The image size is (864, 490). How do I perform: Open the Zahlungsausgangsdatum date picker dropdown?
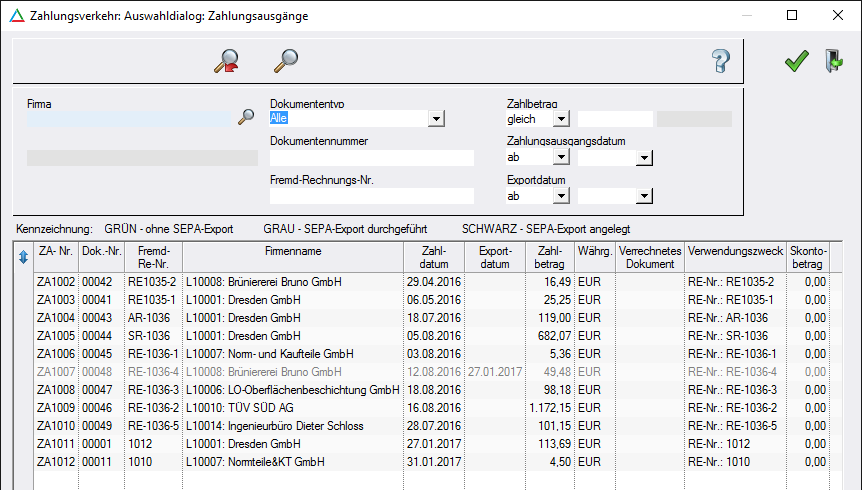pyautogui.click(x=644, y=157)
